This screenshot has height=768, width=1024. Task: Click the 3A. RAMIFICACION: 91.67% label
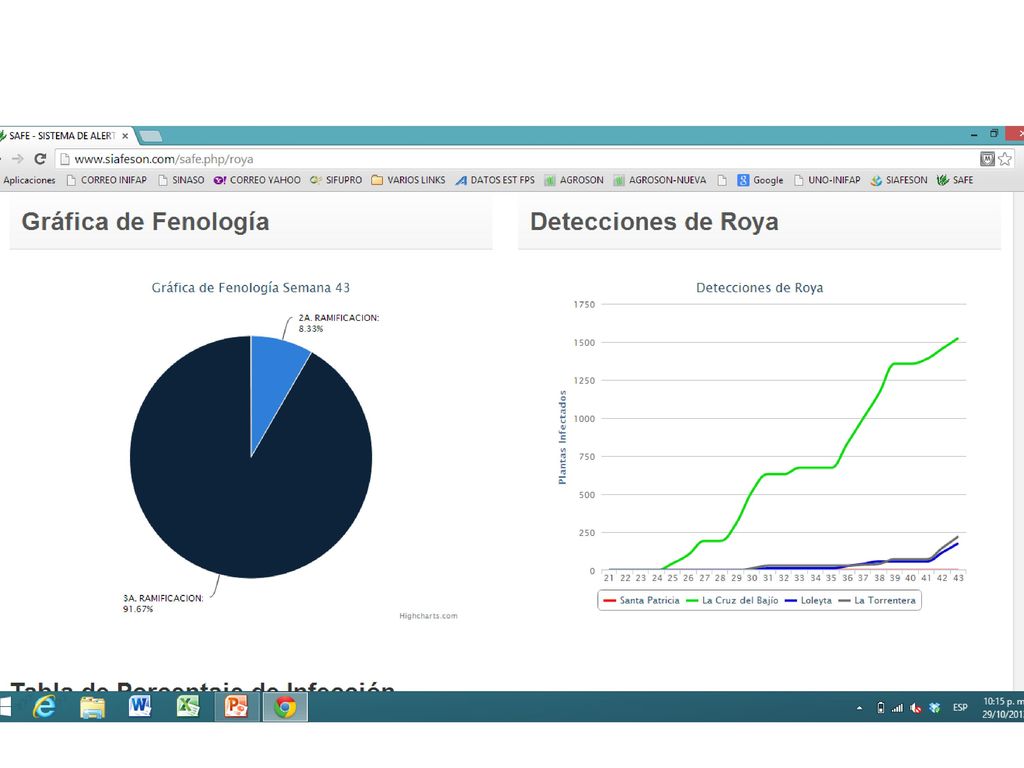pyautogui.click(x=163, y=603)
